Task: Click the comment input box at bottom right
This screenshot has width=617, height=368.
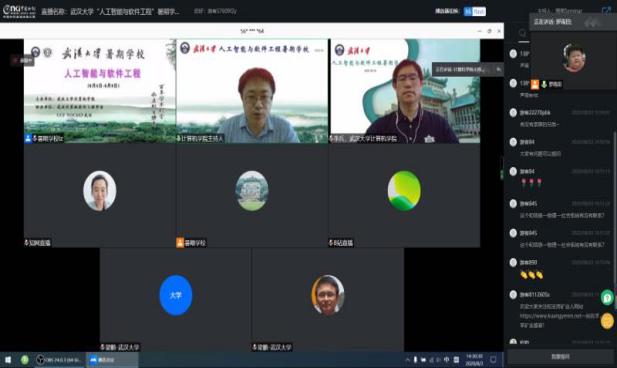Action: tap(560, 357)
